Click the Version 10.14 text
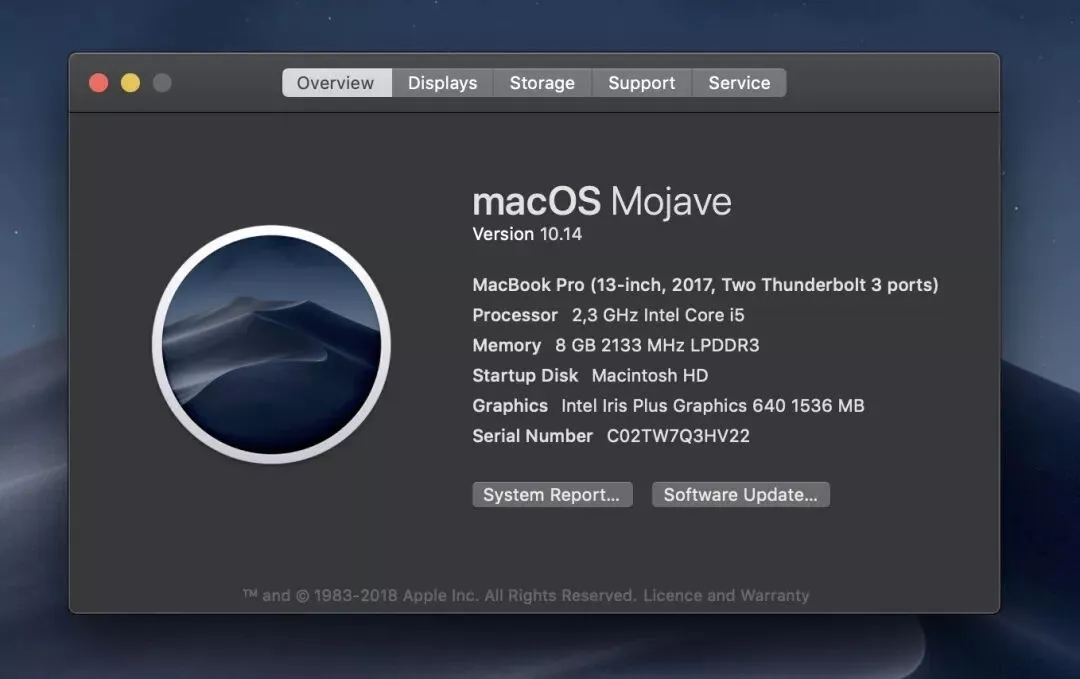 point(527,234)
